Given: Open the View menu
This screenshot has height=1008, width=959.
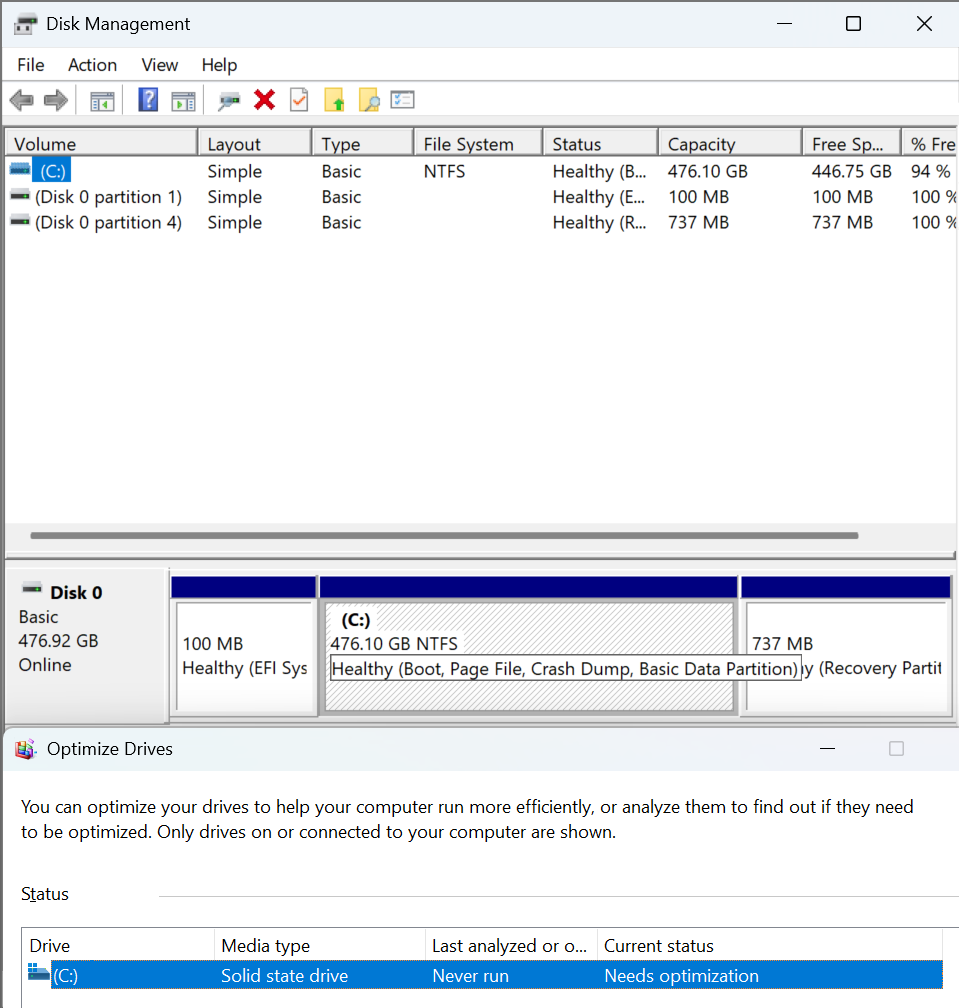Looking at the screenshot, I should (159, 65).
